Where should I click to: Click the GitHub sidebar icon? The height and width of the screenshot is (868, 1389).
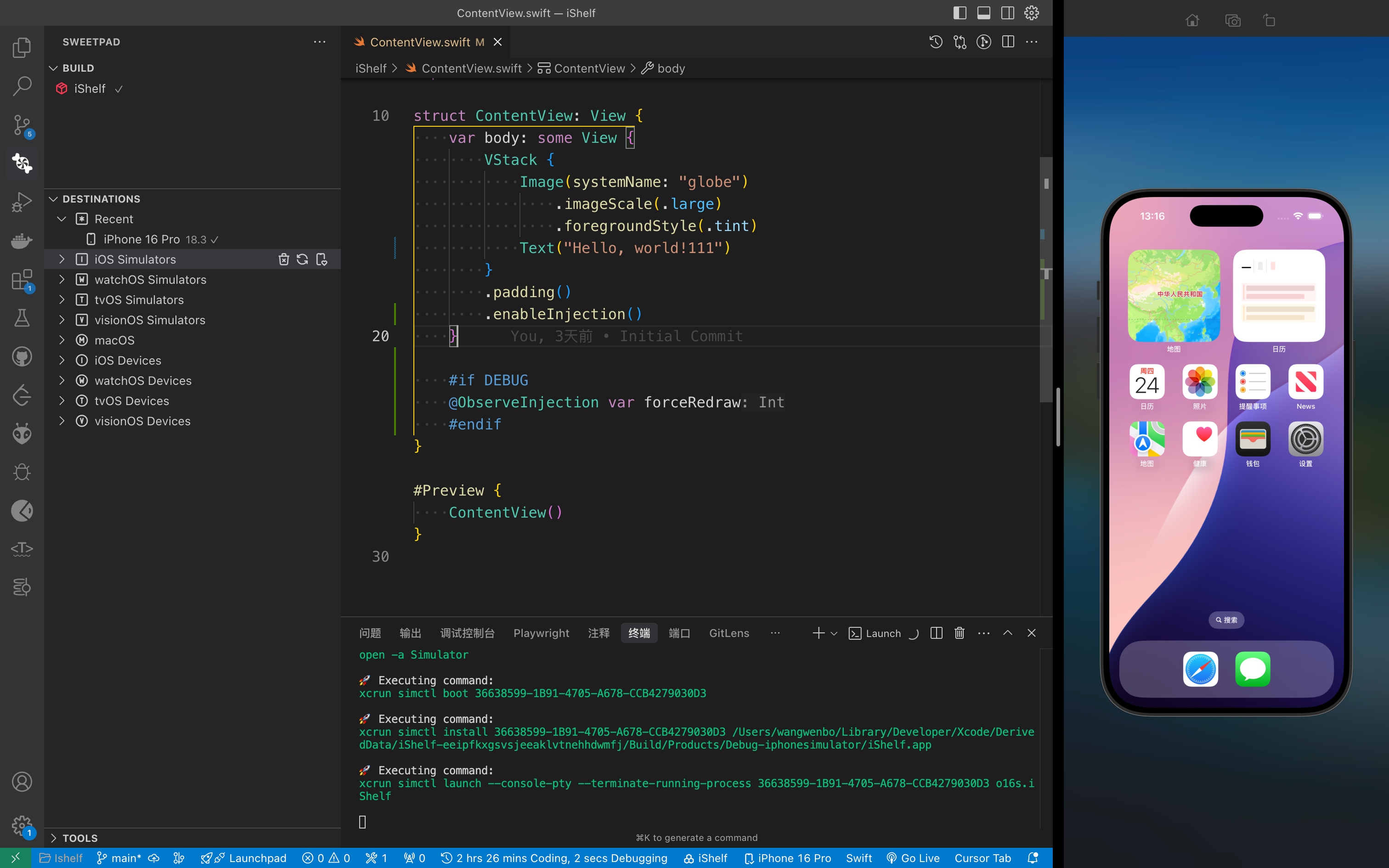tap(22, 356)
